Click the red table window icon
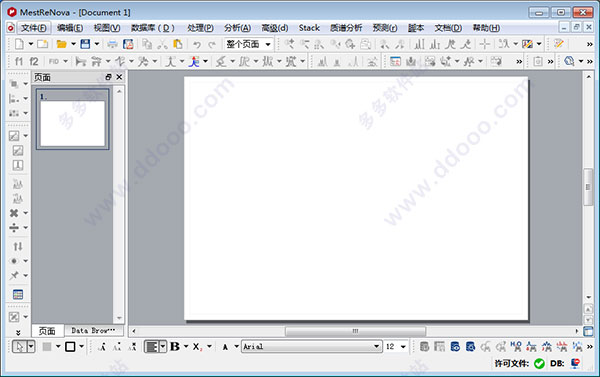The image size is (600, 377). [395, 61]
